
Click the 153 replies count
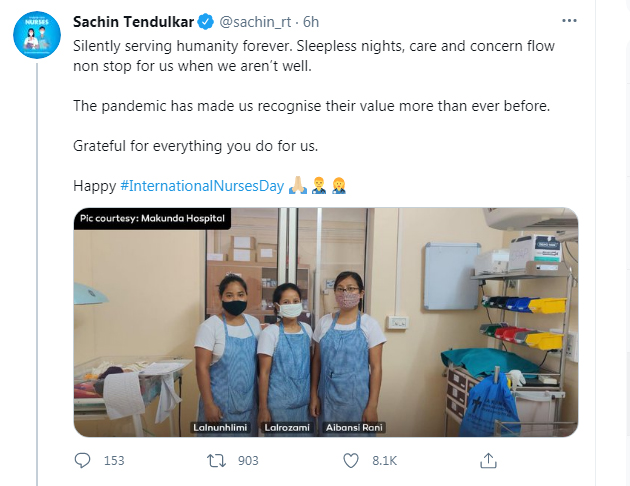(114, 461)
